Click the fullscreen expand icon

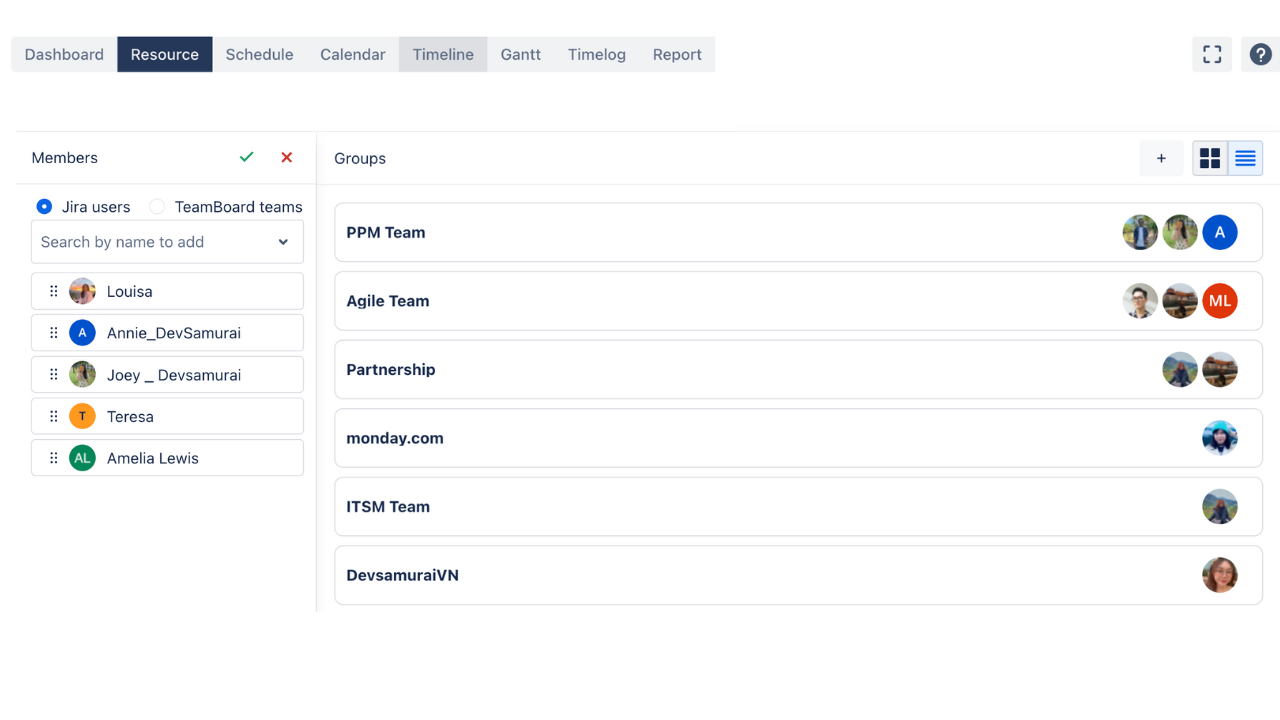1212,54
